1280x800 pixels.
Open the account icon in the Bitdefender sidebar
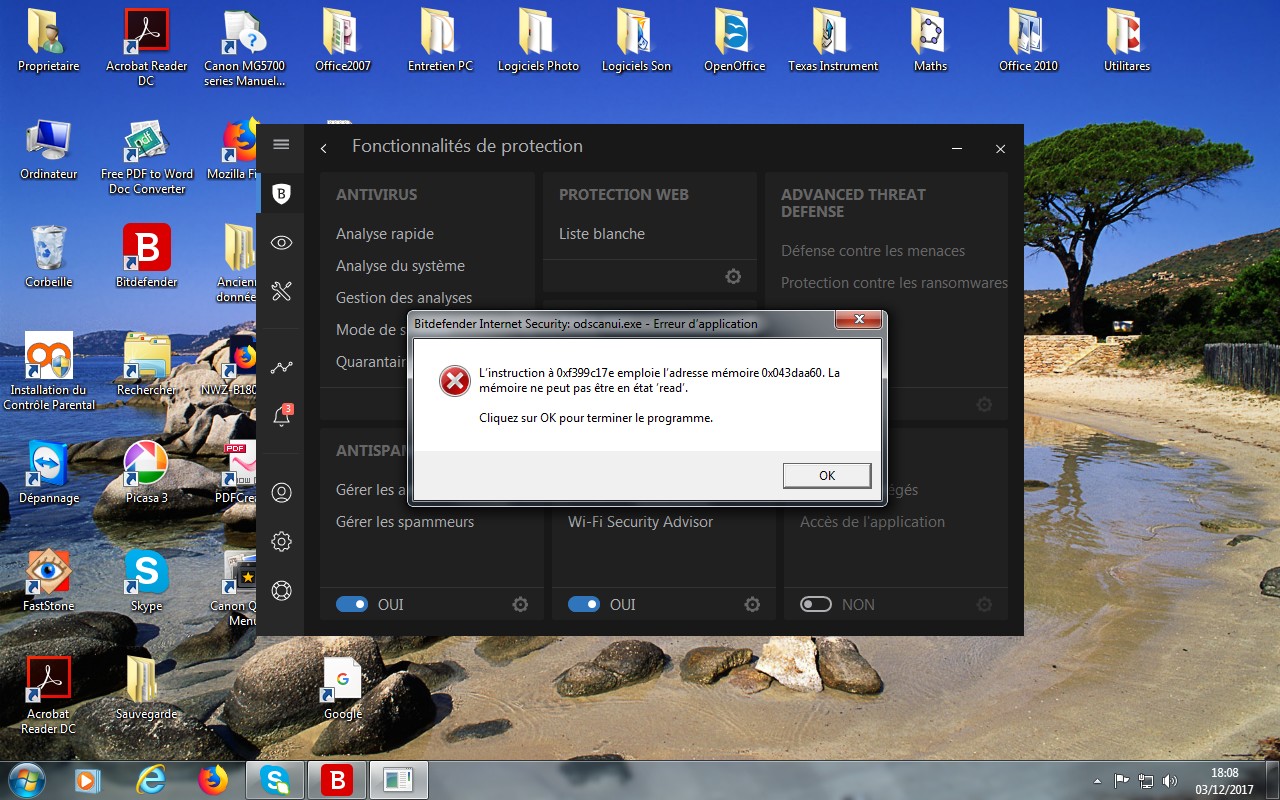pyautogui.click(x=282, y=492)
